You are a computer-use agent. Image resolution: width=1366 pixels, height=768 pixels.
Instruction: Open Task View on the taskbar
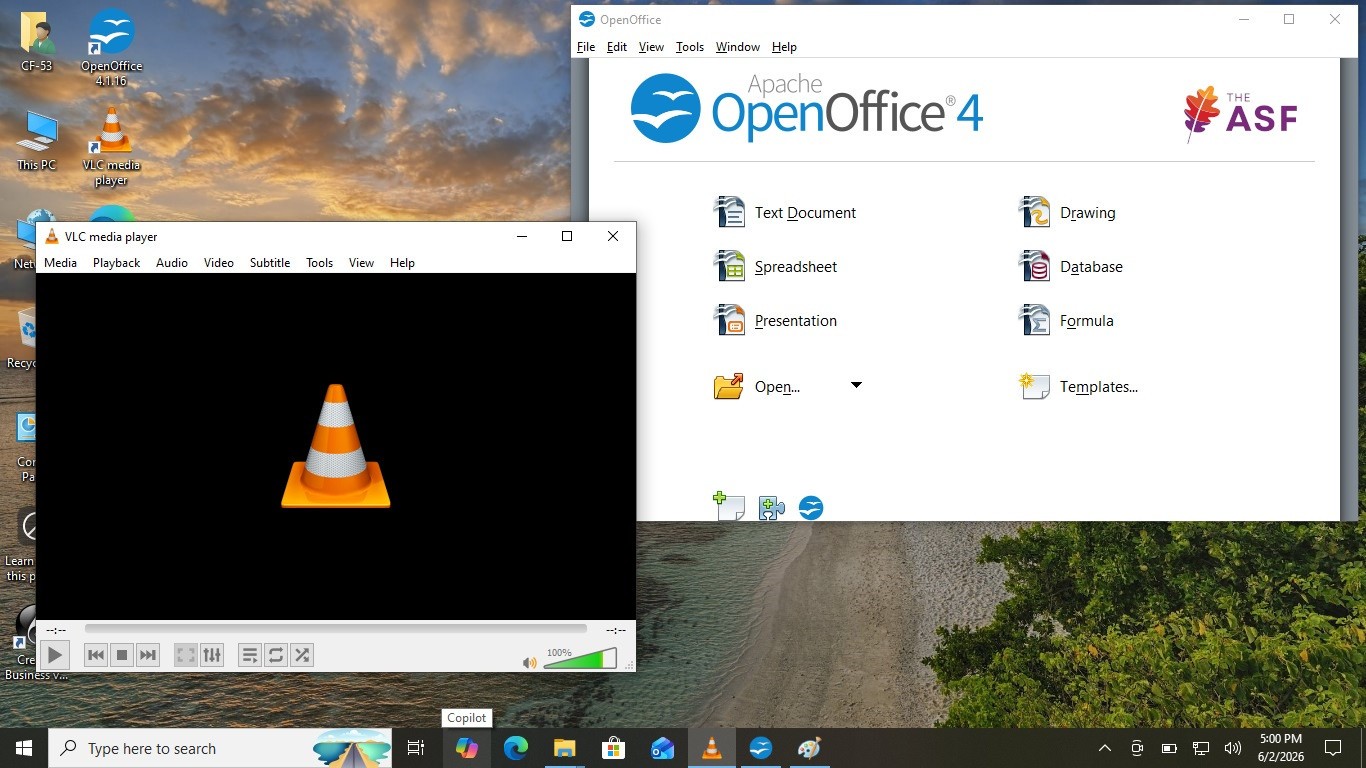pyautogui.click(x=416, y=748)
